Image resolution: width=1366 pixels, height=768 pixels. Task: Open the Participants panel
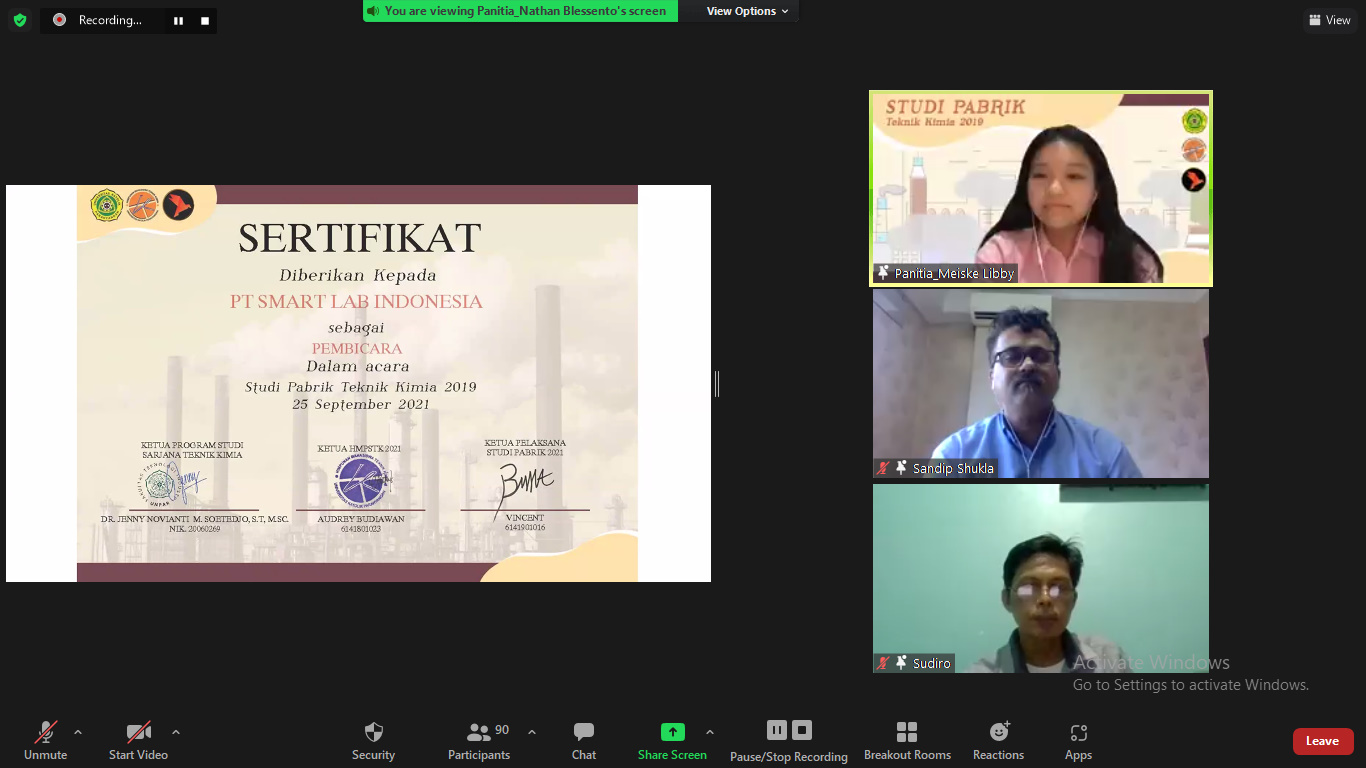coord(479,740)
